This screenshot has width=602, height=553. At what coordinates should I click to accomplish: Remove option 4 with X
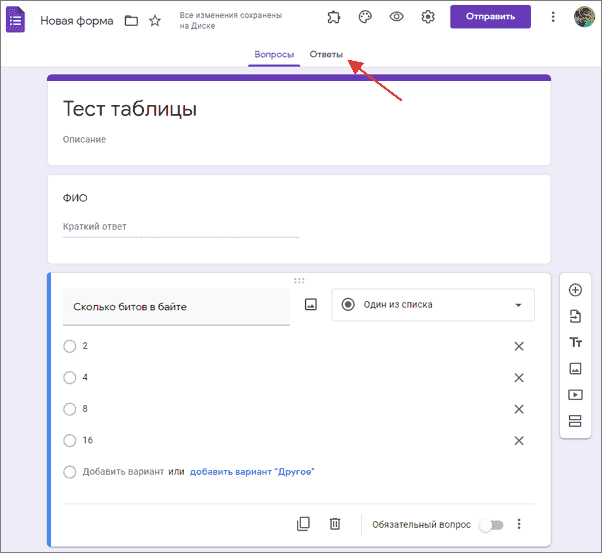[x=519, y=378]
